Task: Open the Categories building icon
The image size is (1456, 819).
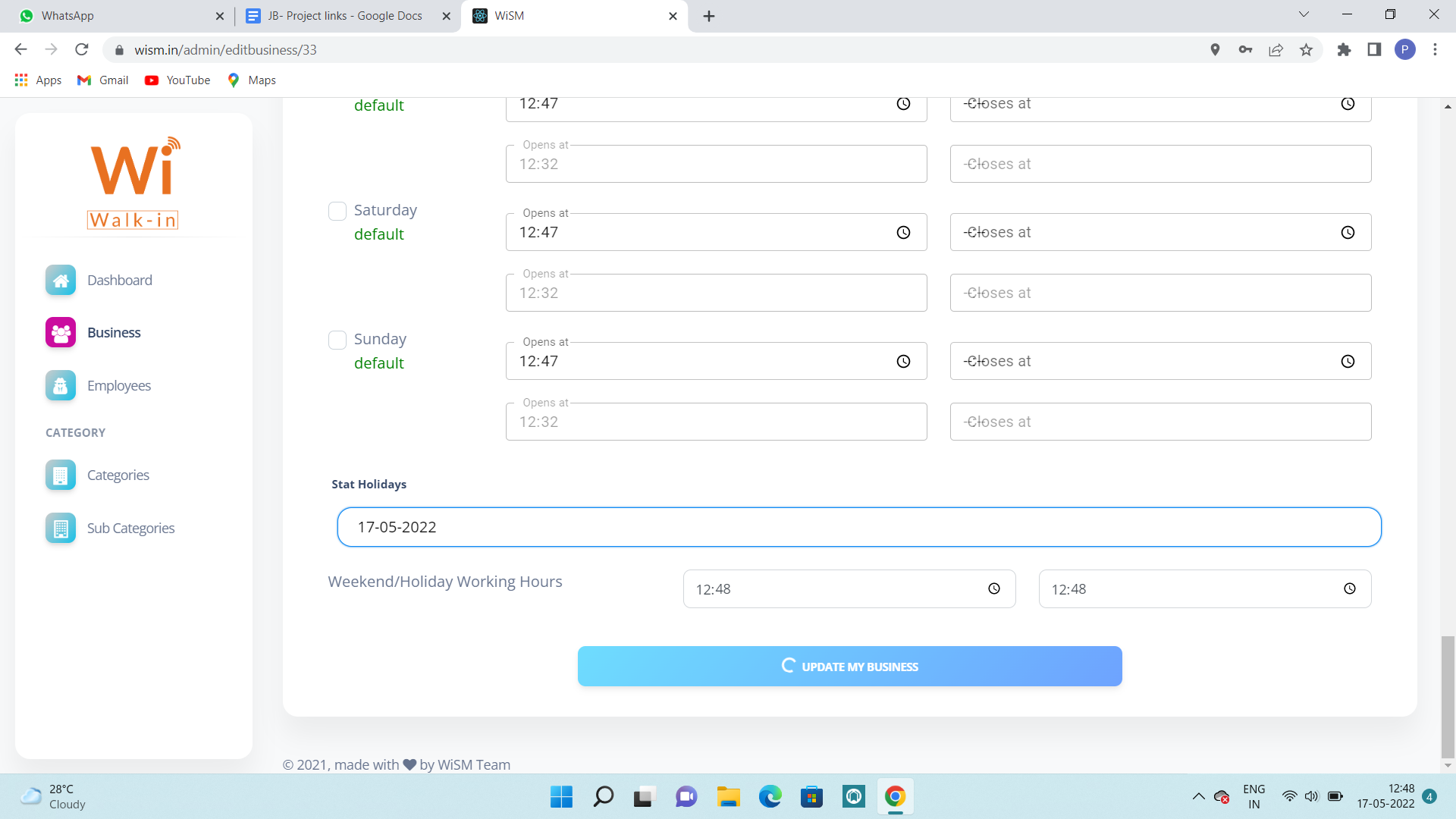Action: [61, 475]
